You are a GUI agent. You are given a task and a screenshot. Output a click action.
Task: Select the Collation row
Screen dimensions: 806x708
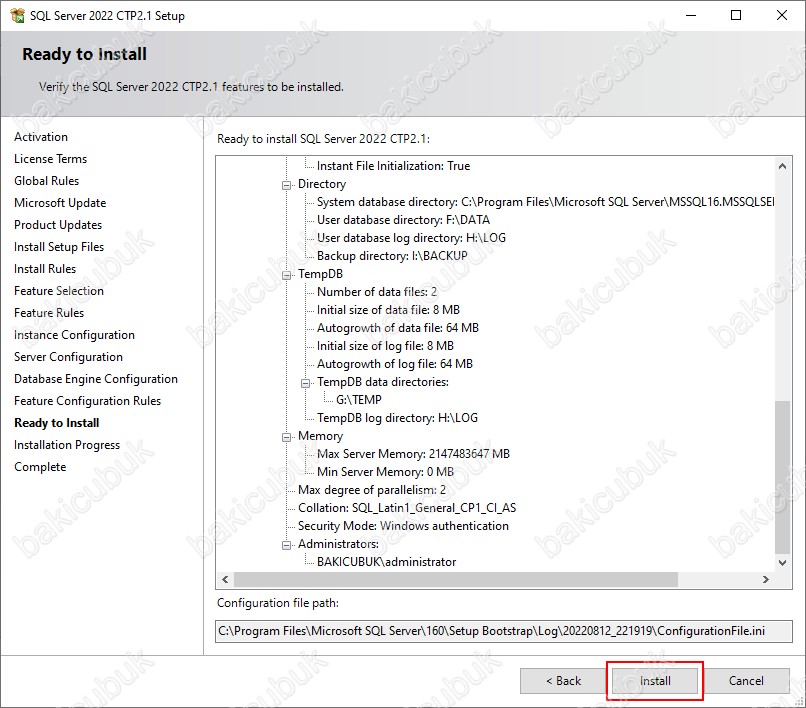tap(407, 508)
